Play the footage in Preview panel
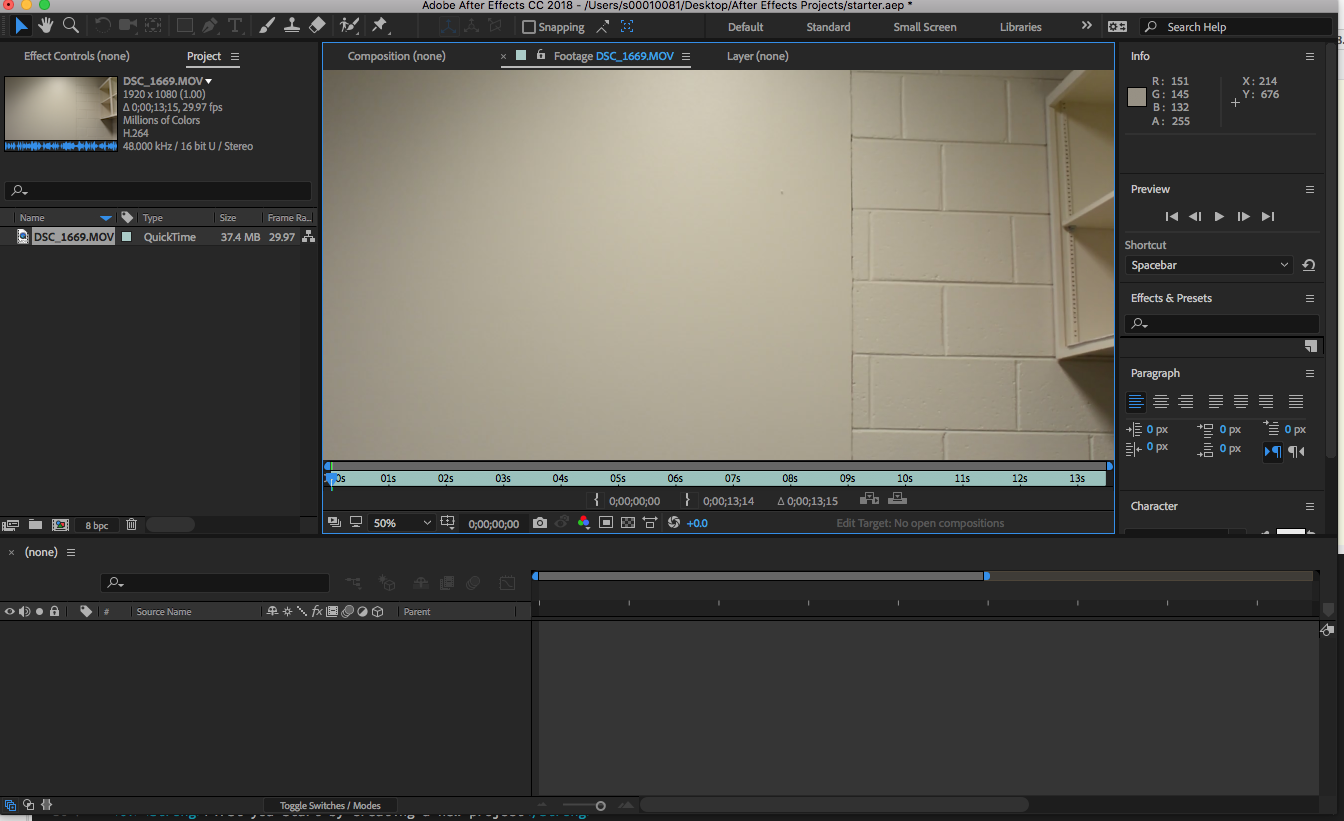The width and height of the screenshot is (1344, 821). coord(1219,216)
